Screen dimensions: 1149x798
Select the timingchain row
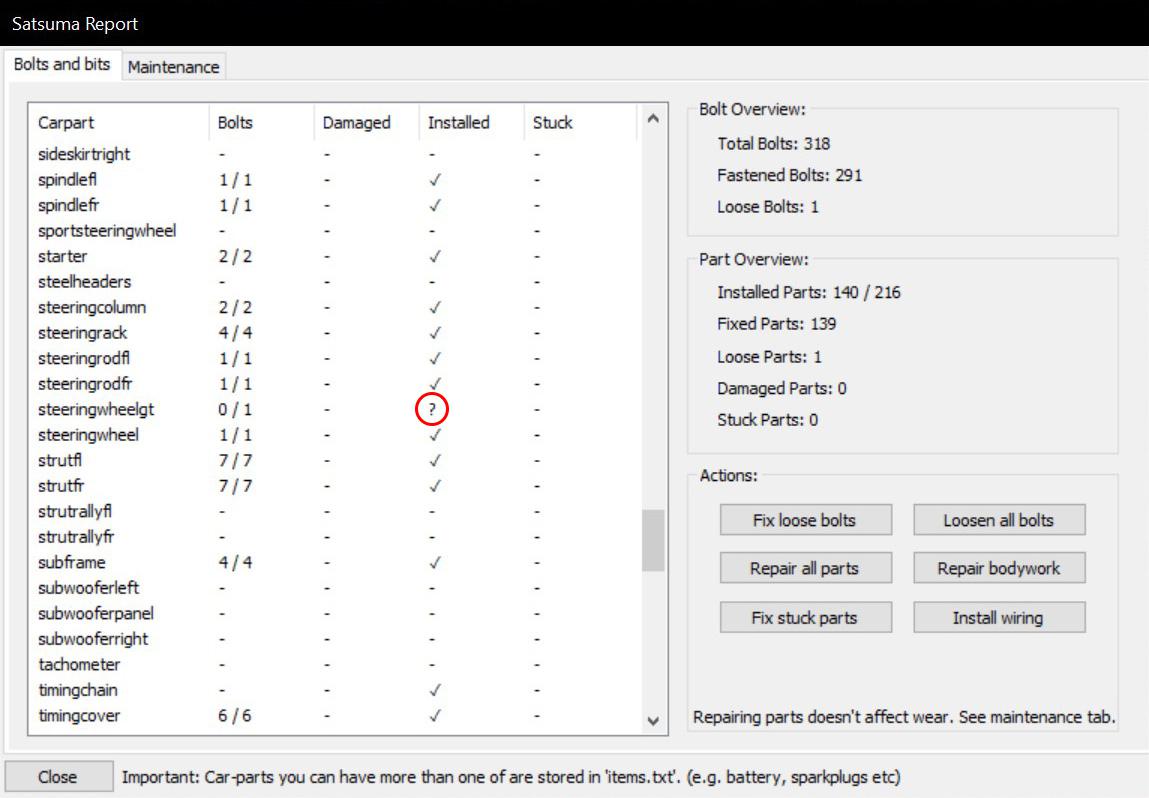click(x=334, y=690)
